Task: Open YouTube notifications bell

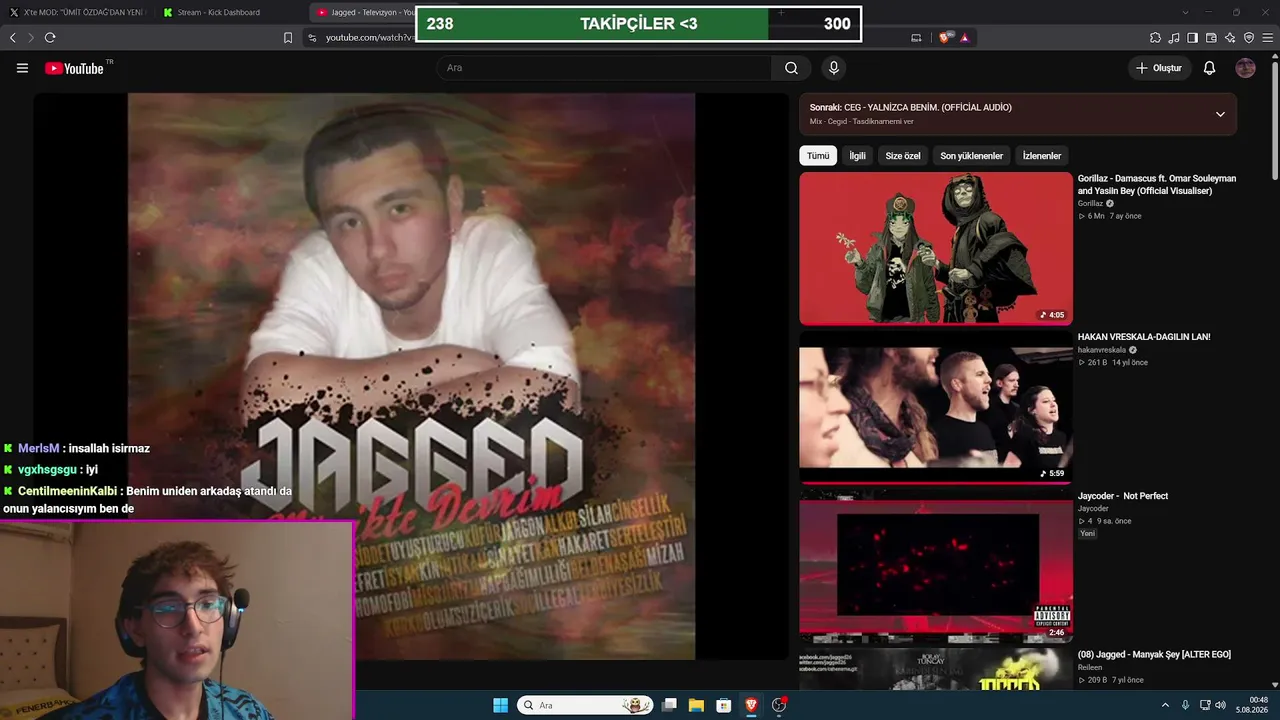Action: pos(1209,68)
